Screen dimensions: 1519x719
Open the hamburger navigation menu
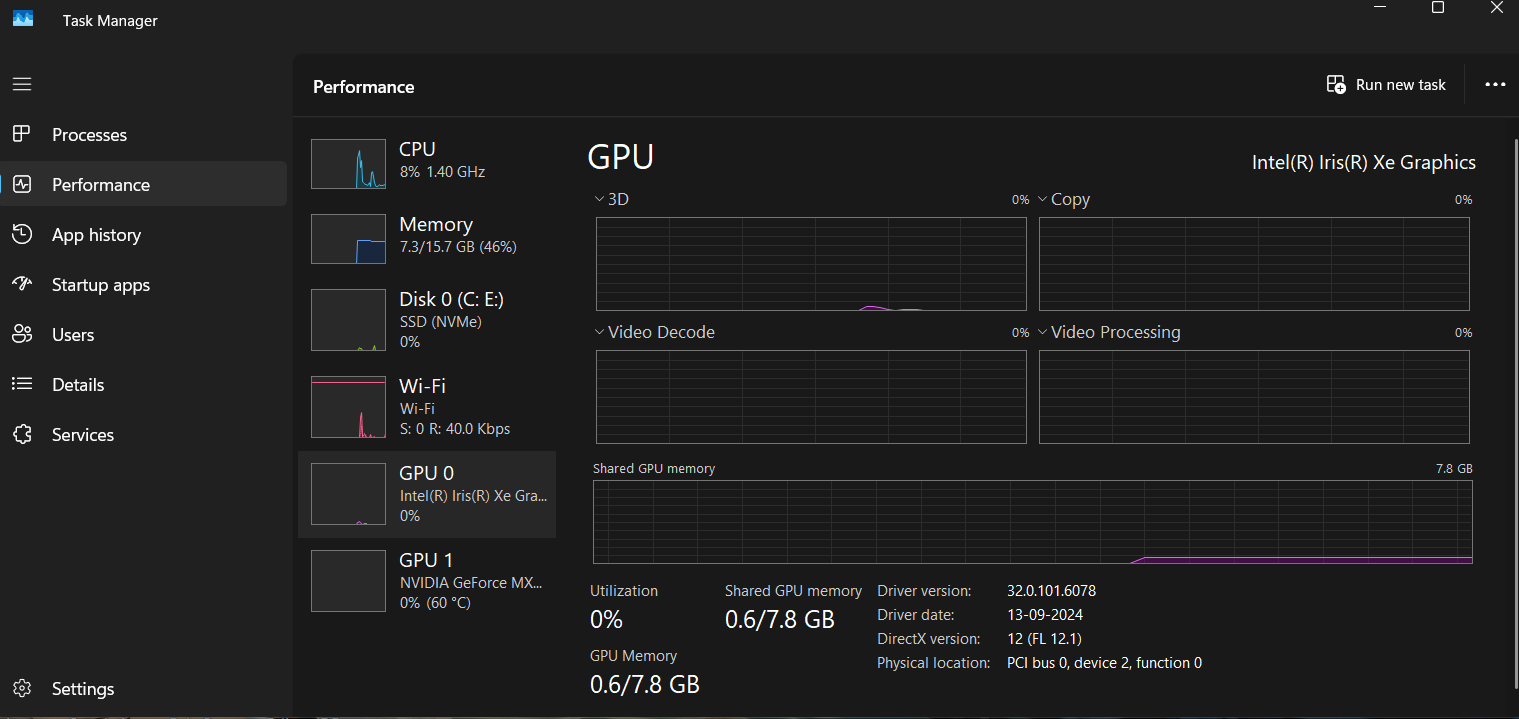tap(22, 85)
